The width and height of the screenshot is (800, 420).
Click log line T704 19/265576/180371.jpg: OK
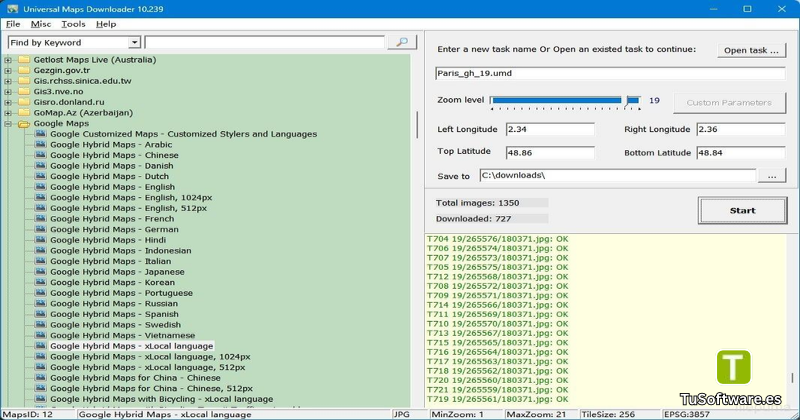pyautogui.click(x=497, y=239)
